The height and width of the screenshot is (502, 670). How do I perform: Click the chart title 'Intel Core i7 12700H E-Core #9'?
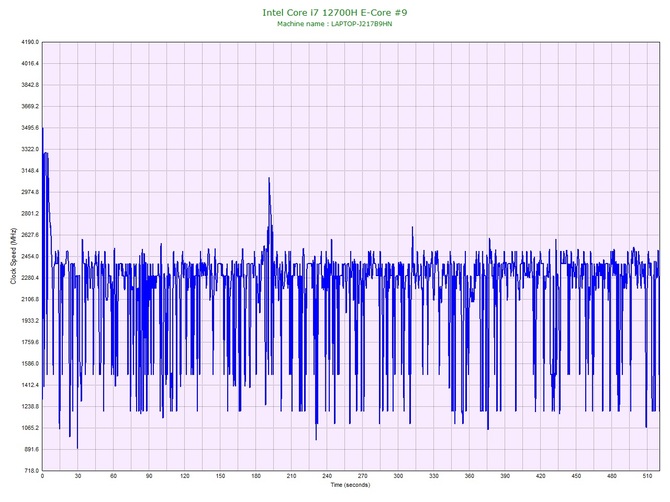pyautogui.click(x=335, y=12)
